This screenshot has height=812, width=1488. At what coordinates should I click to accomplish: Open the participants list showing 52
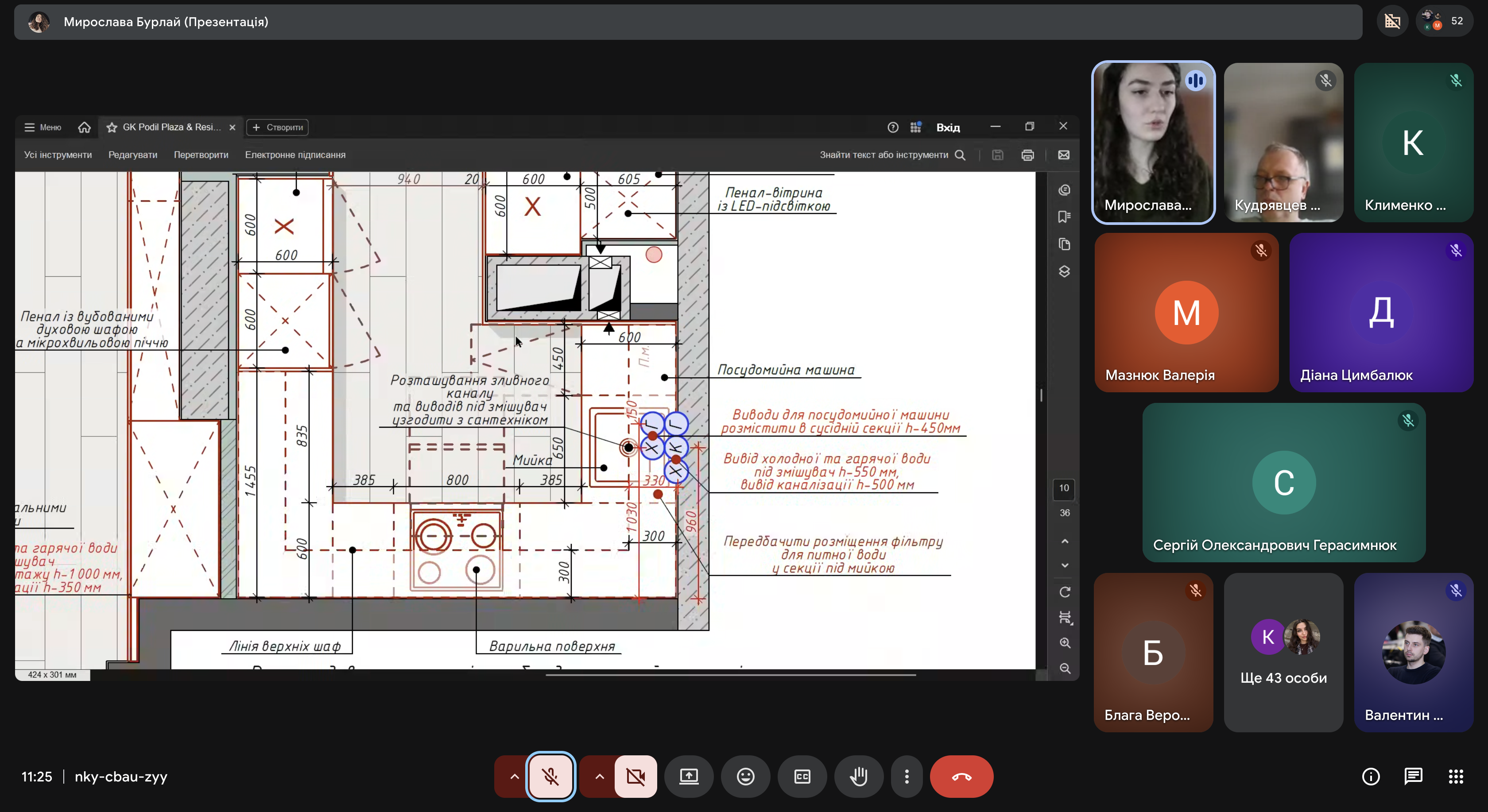click(1444, 21)
